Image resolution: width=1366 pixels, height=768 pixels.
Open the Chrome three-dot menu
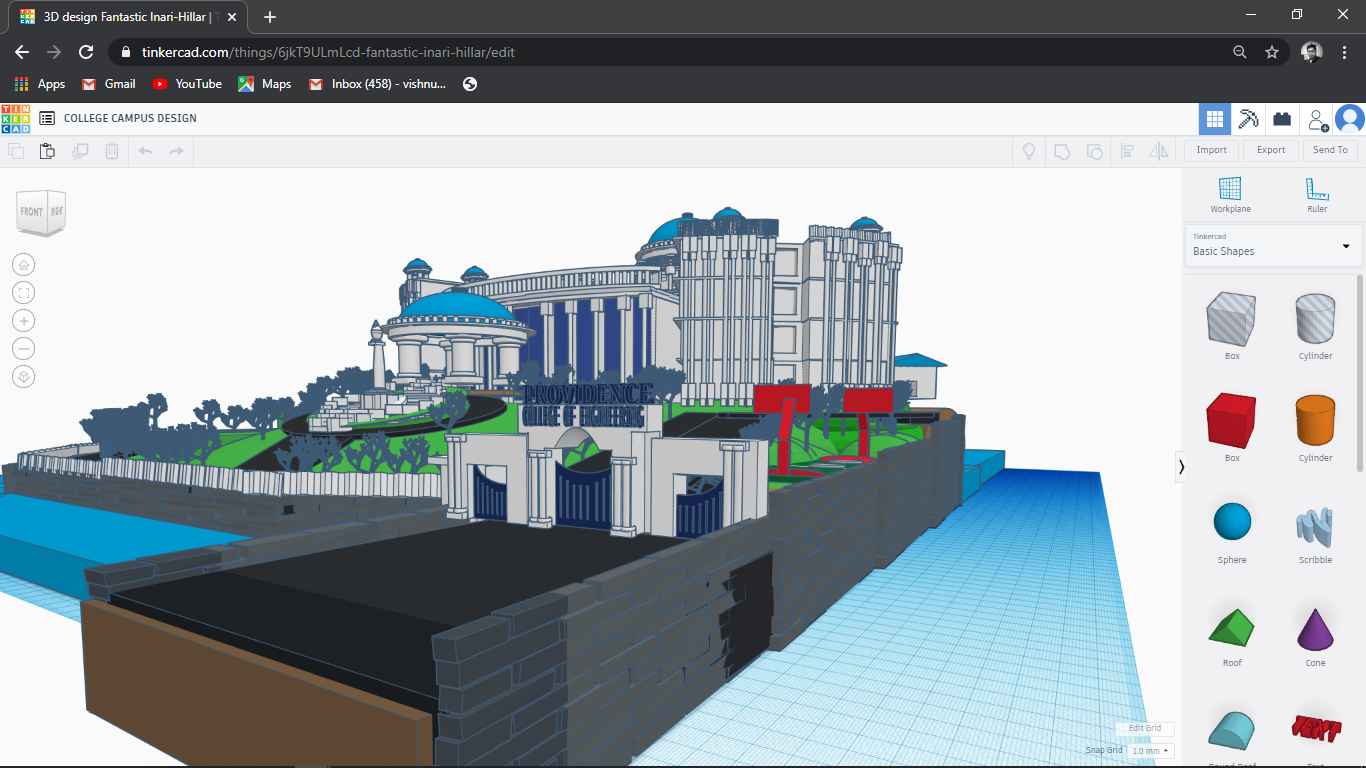1345,52
